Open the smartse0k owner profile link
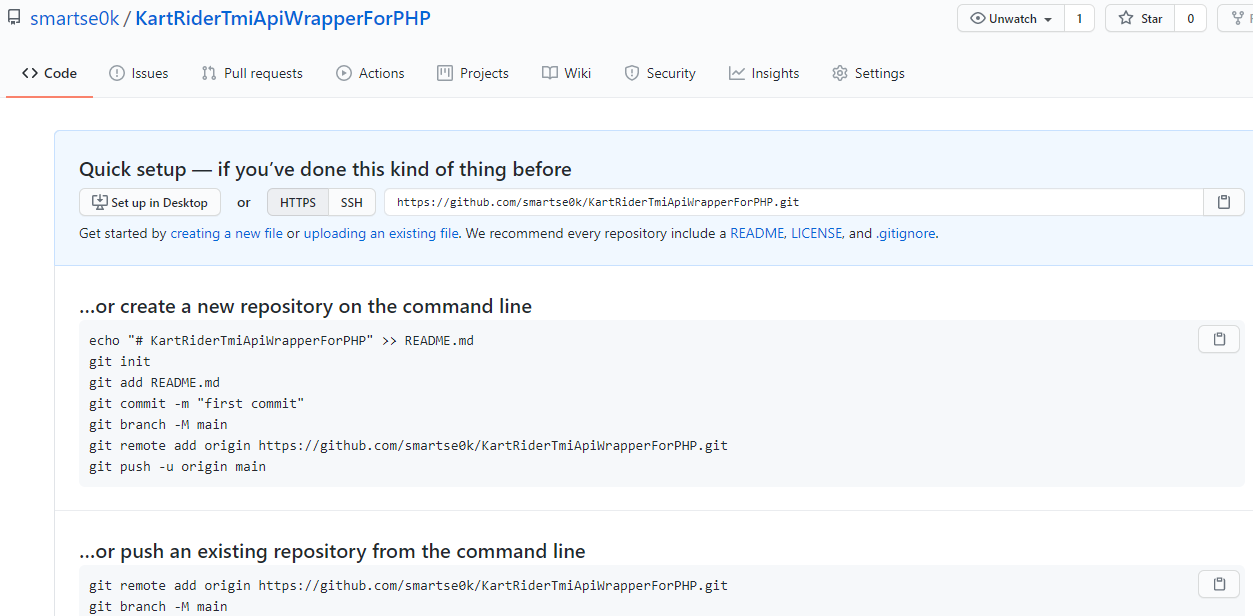The height and width of the screenshot is (616, 1253). pos(73,18)
